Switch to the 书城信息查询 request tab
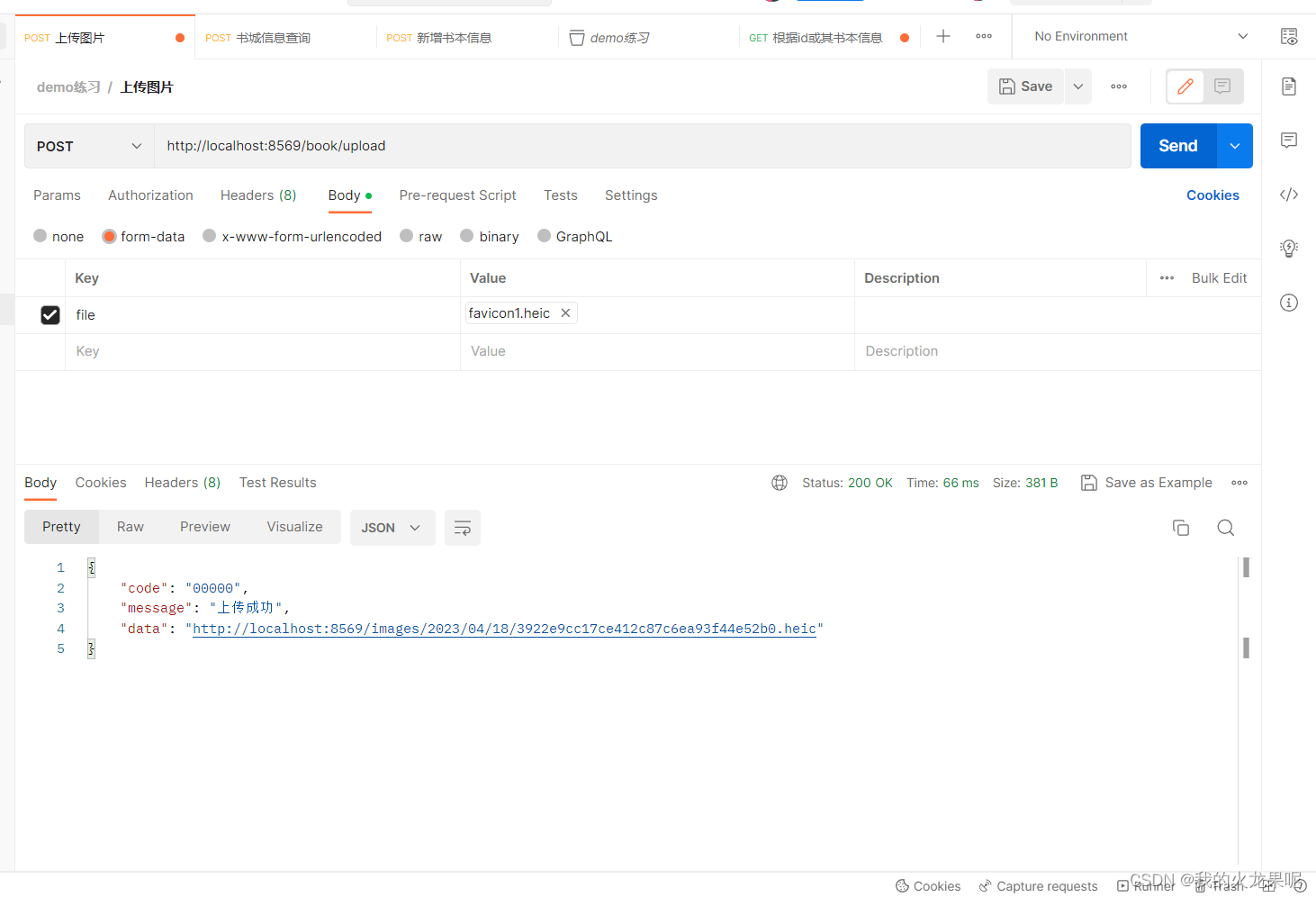This screenshot has width=1316, height=897. [285, 37]
